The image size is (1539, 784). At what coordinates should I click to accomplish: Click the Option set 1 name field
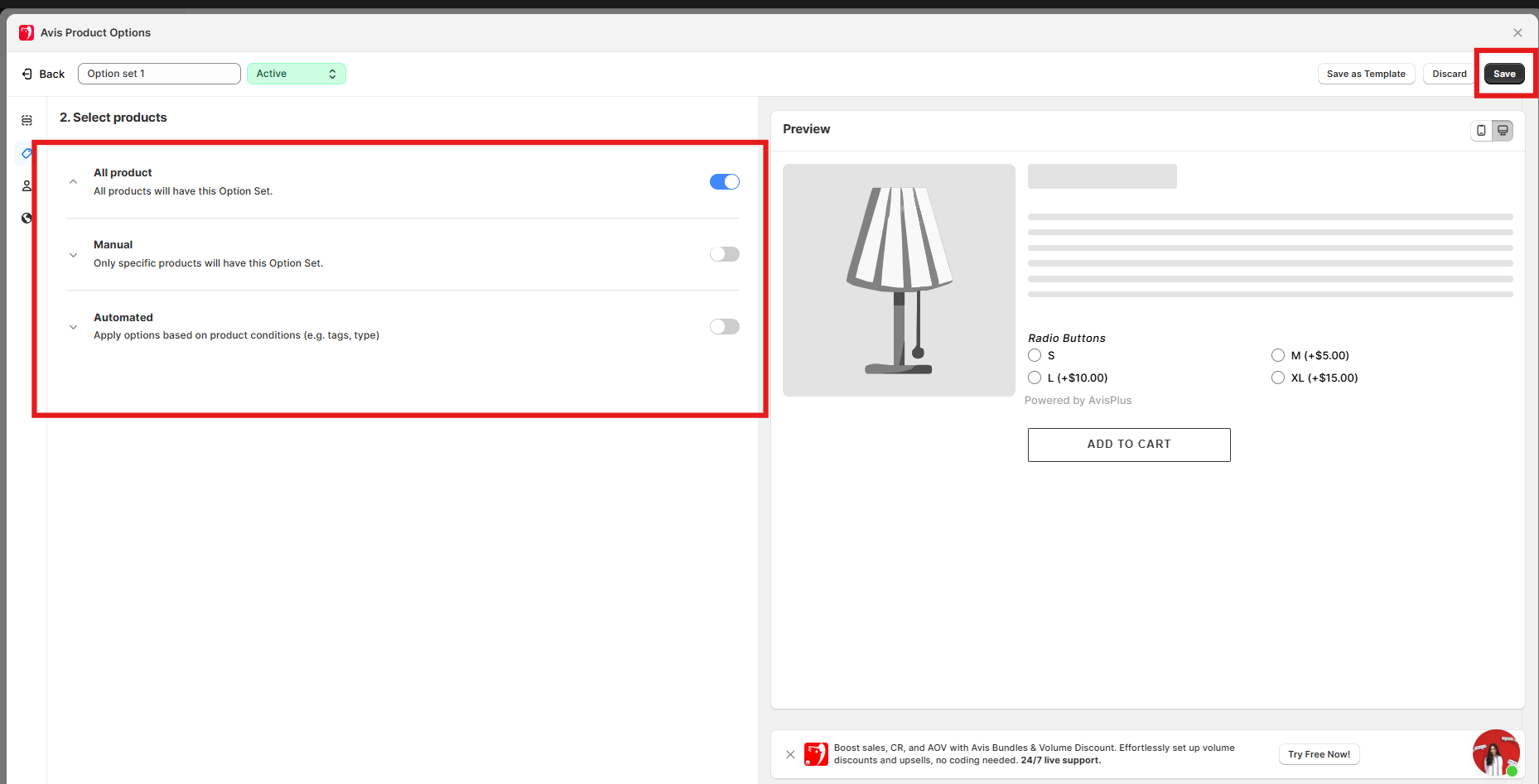tap(159, 74)
